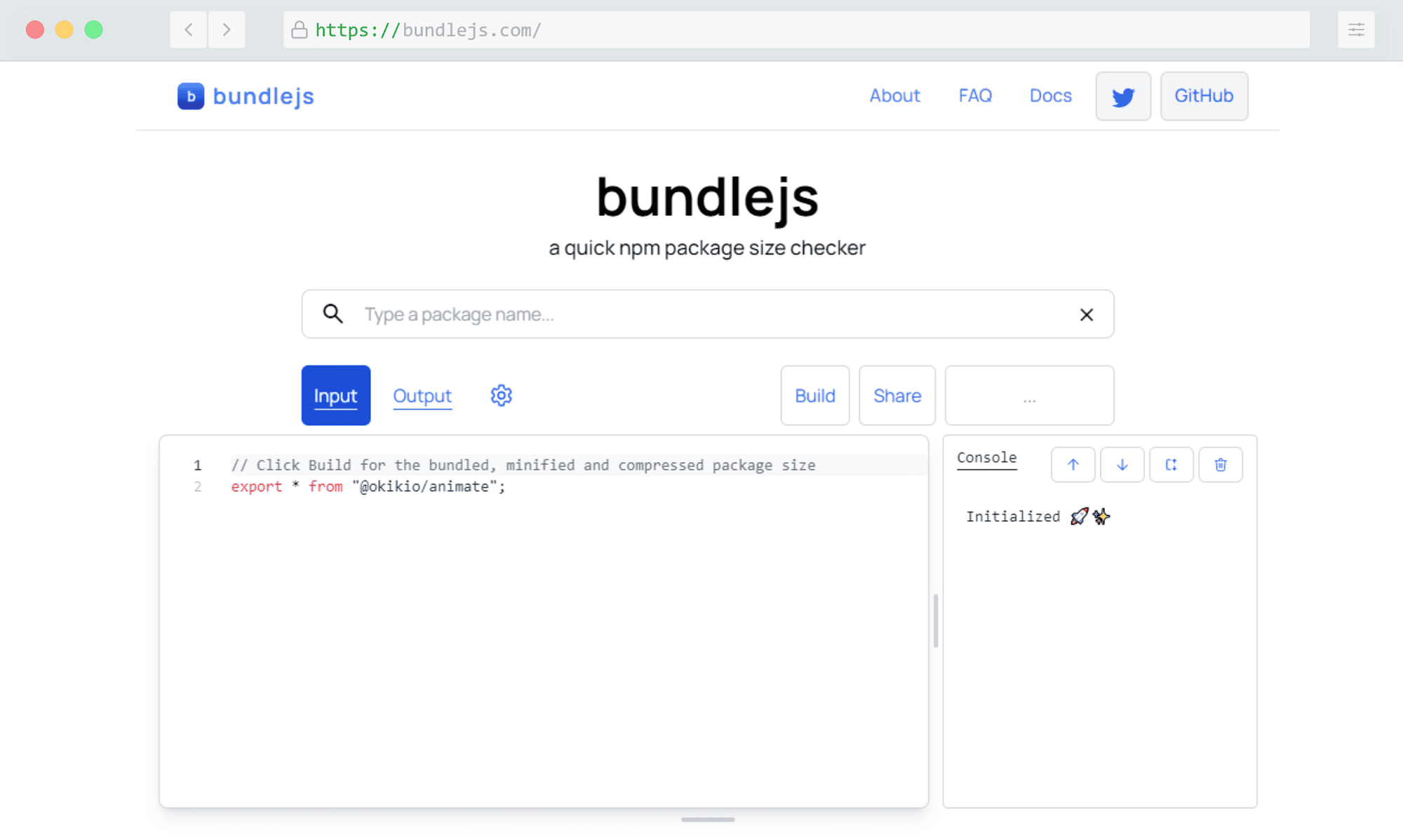Click the overflow menu button
The height and width of the screenshot is (840, 1403).
tap(1028, 395)
